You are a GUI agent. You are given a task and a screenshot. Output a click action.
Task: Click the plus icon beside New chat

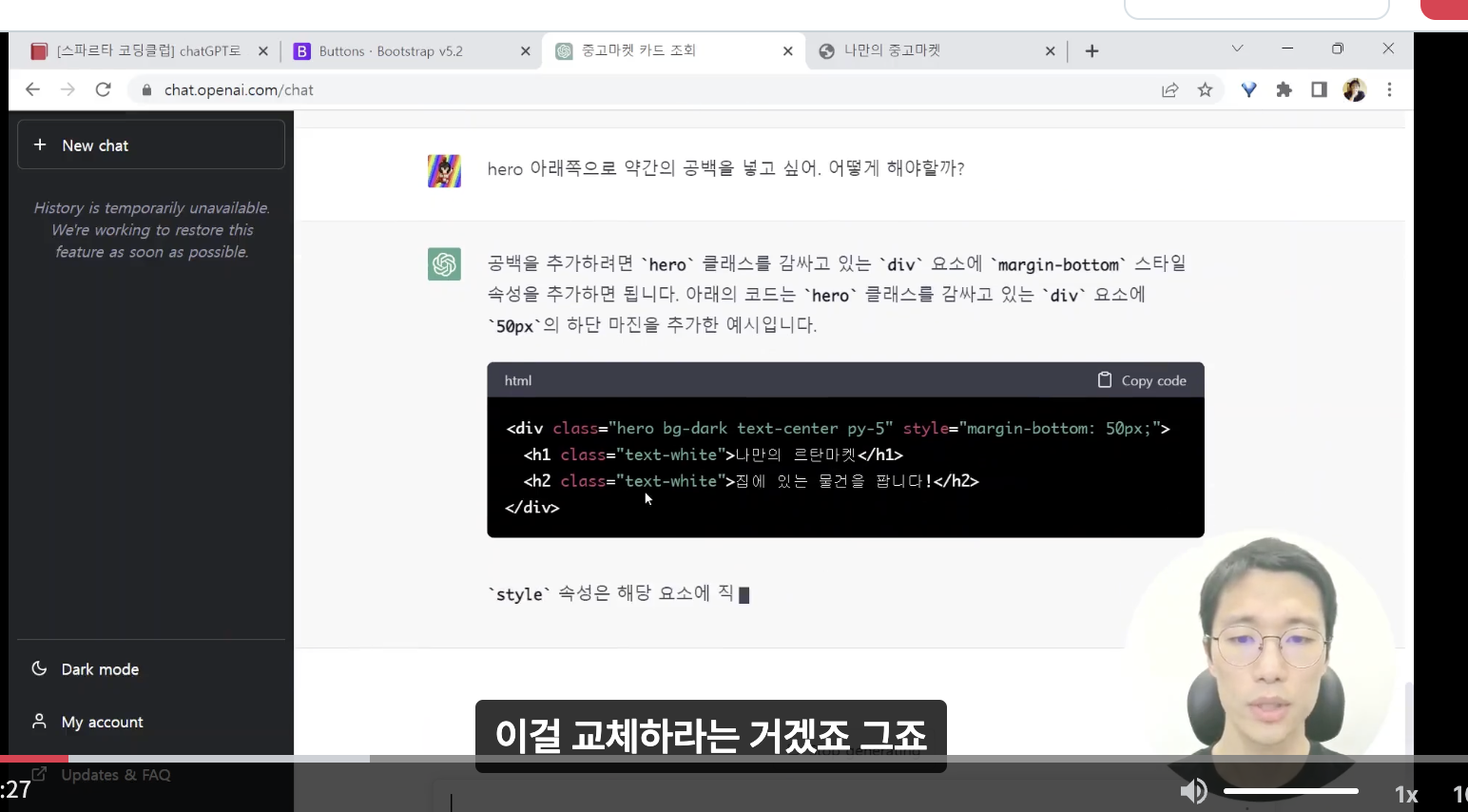tap(40, 145)
